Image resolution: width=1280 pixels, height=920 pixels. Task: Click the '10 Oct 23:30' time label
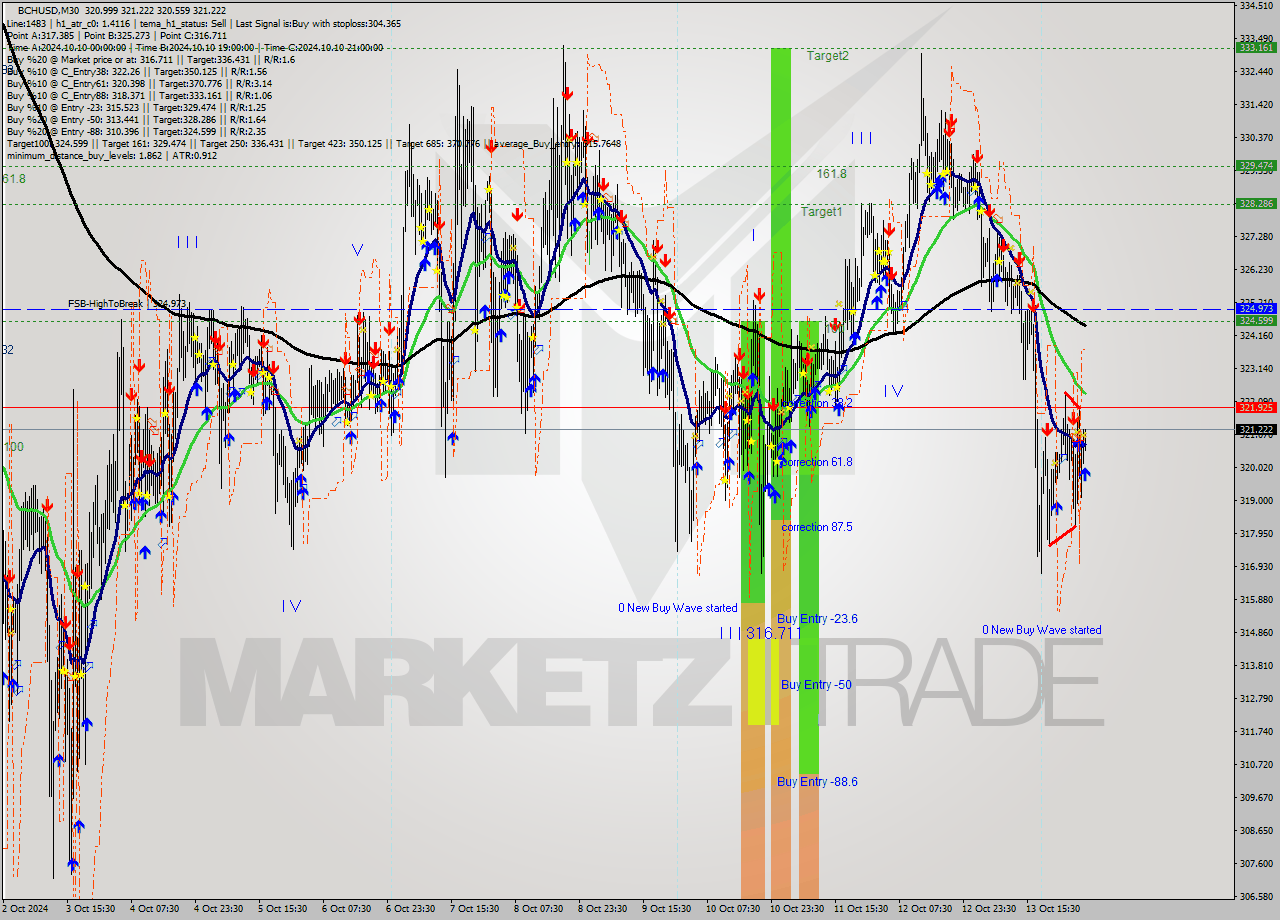point(795,909)
